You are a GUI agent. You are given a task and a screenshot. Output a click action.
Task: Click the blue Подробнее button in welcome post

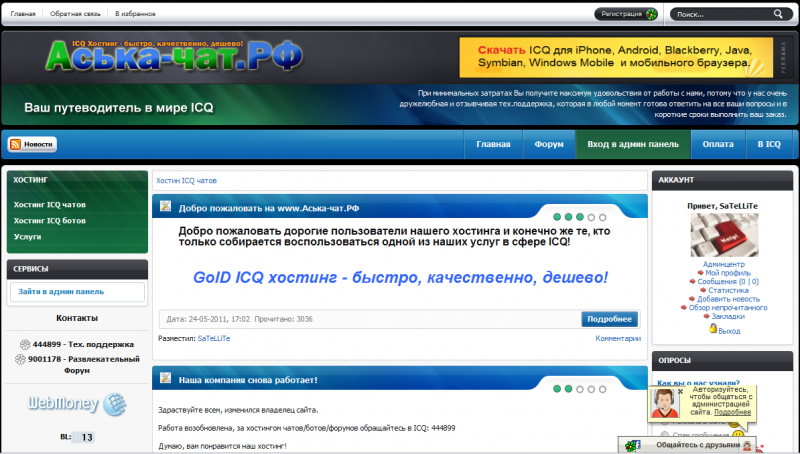(x=609, y=319)
